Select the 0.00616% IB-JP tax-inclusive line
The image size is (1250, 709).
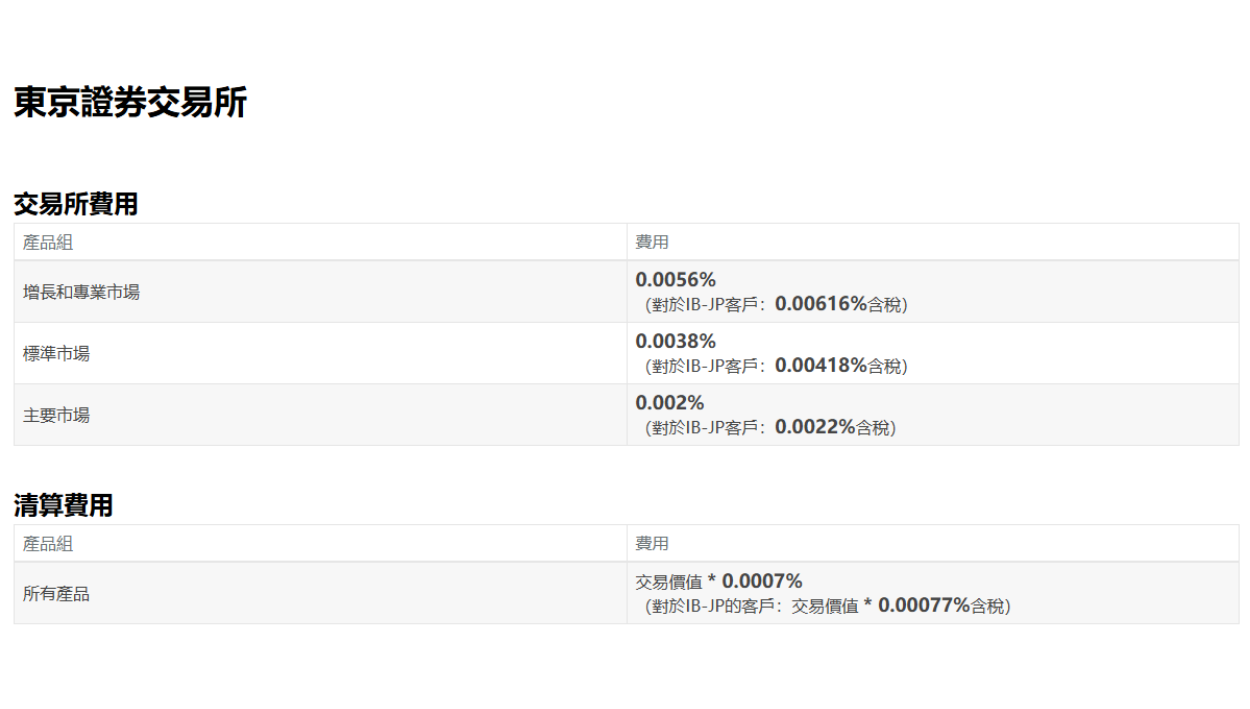(776, 305)
